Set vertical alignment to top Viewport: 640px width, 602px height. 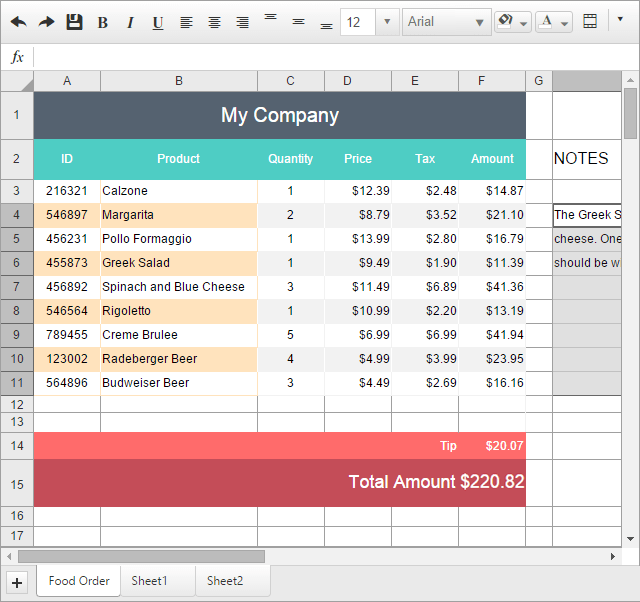coord(270,17)
